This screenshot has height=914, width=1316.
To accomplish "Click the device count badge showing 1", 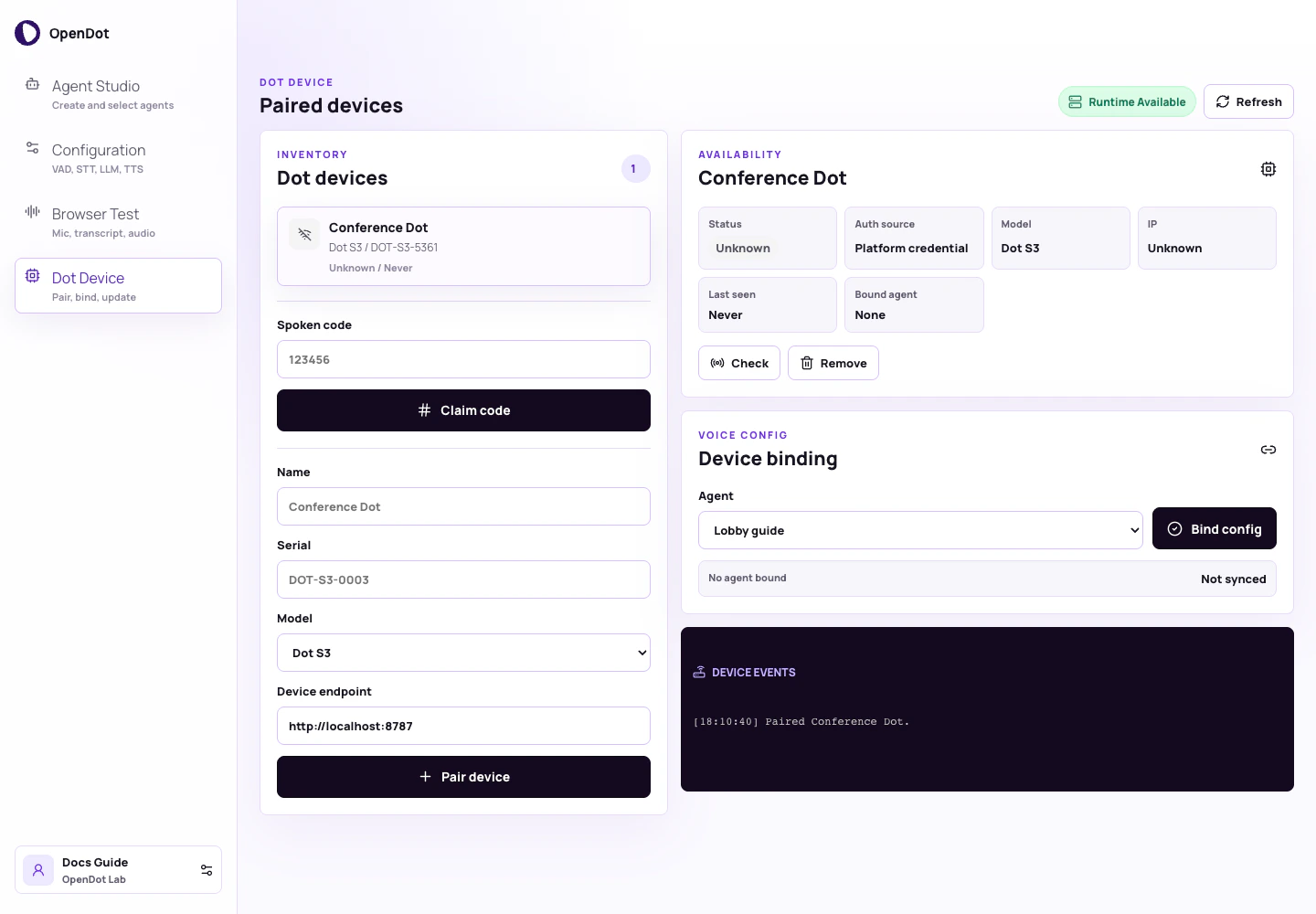I will pyautogui.click(x=635, y=169).
